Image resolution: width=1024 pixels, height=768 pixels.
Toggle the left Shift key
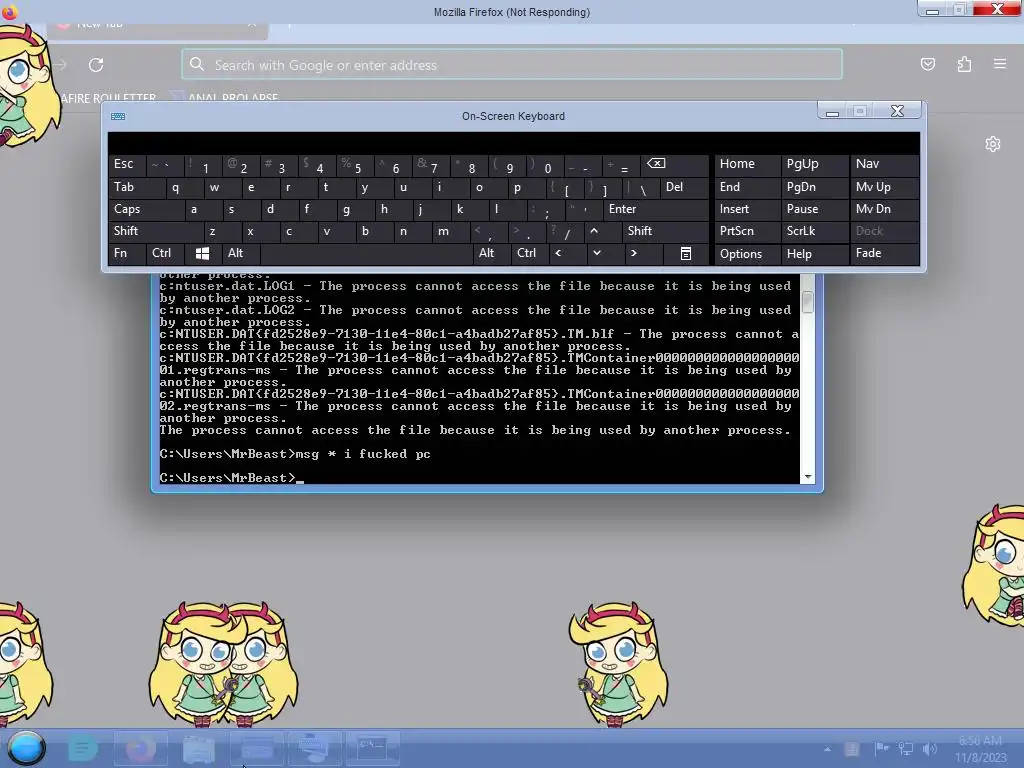tap(155, 231)
